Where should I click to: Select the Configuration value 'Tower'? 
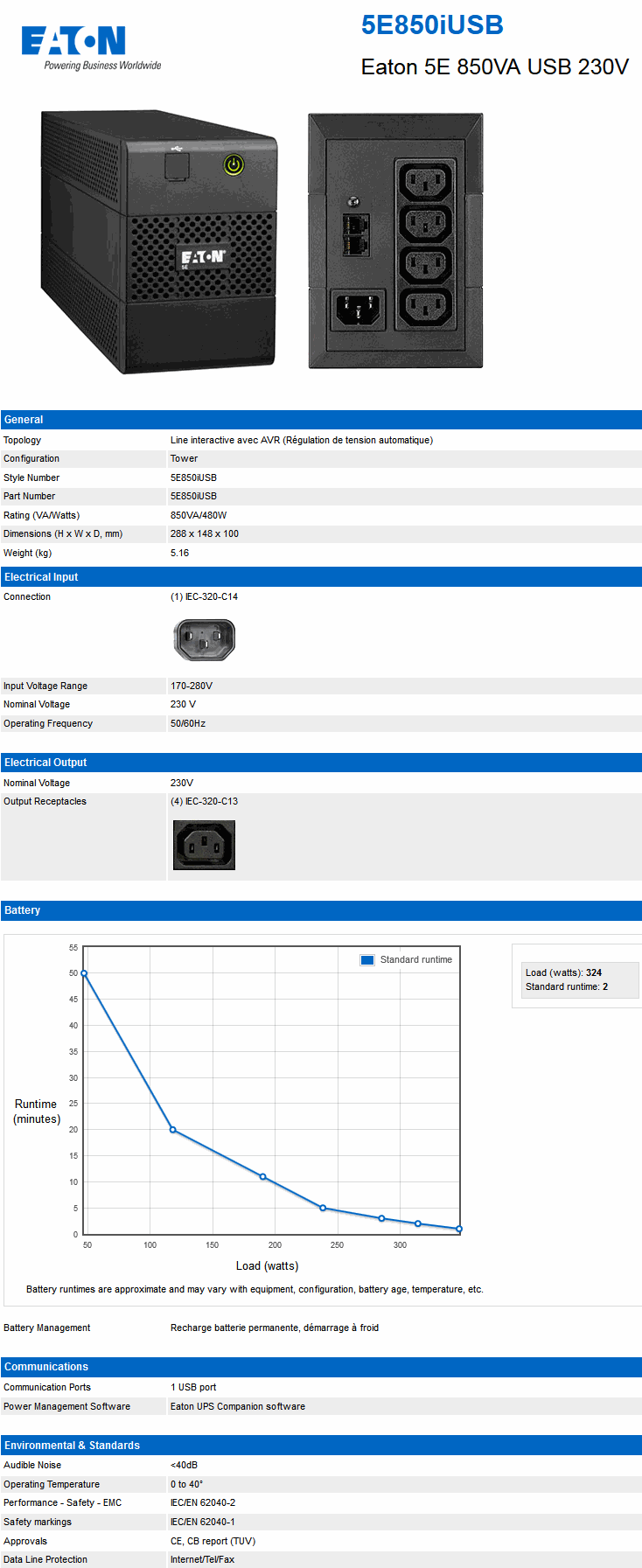point(184,458)
